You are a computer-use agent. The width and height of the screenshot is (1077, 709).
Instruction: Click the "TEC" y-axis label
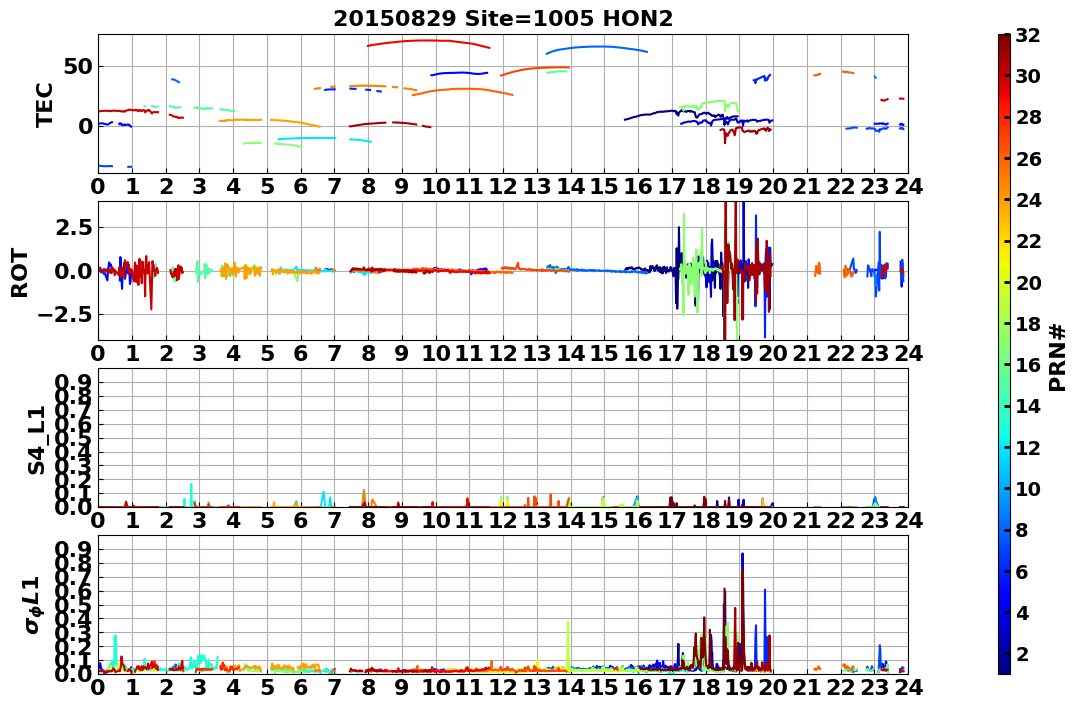click(45, 104)
